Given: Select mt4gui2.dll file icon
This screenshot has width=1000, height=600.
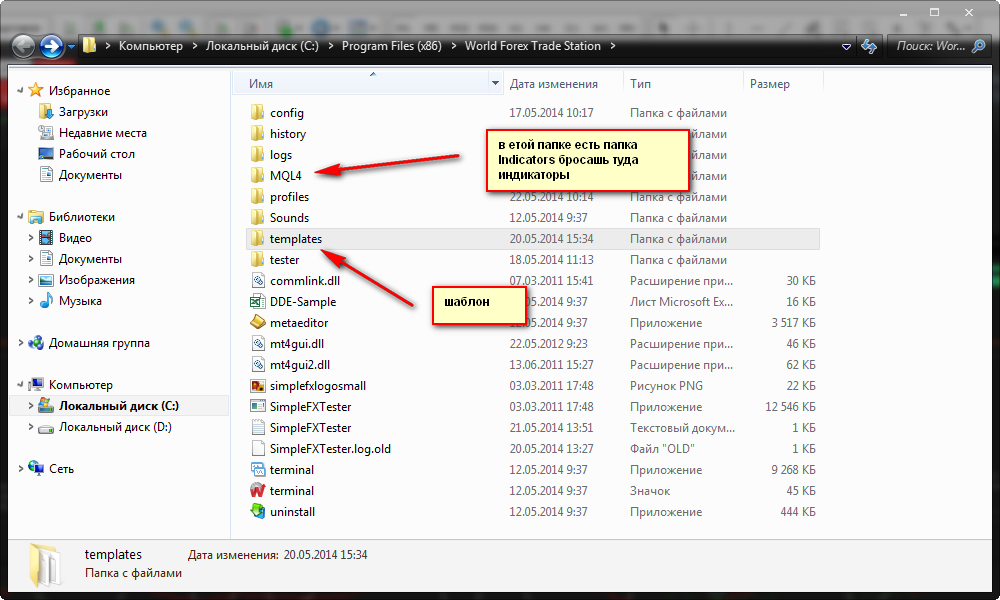Looking at the screenshot, I should click(x=258, y=365).
